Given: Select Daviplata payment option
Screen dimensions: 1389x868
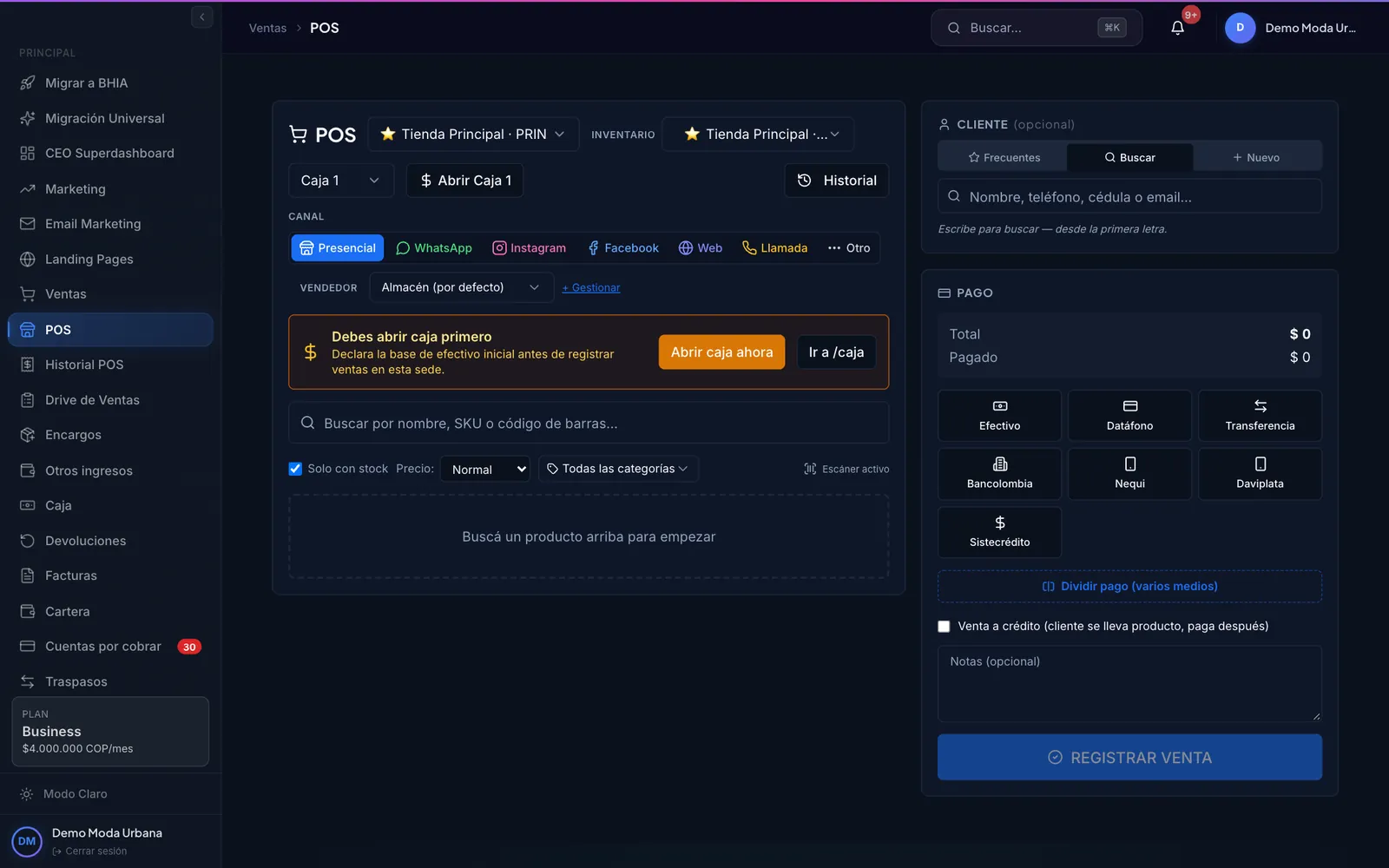Looking at the screenshot, I should [x=1260, y=474].
